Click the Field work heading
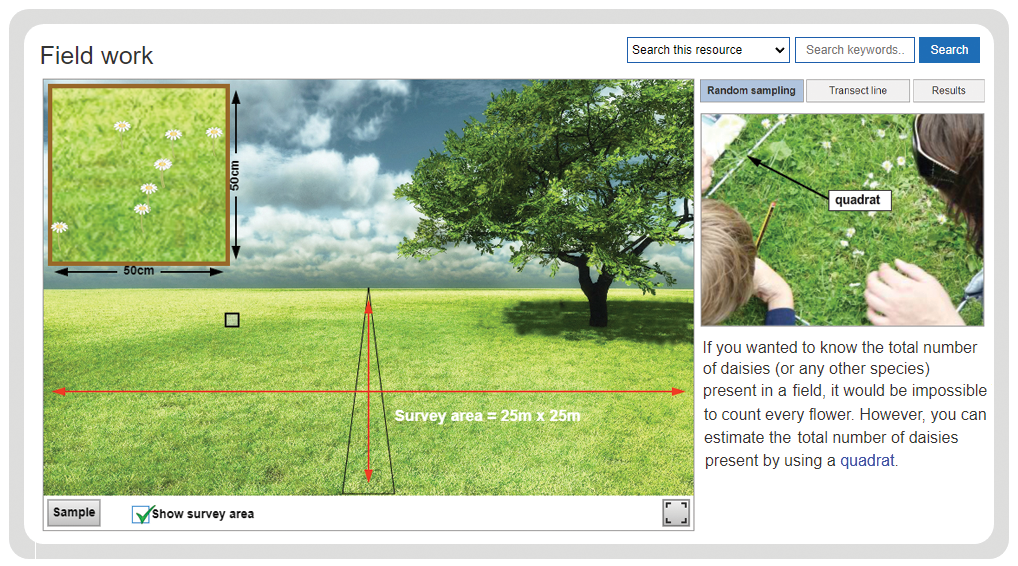Screen dimensions: 1018x566 coord(97,56)
